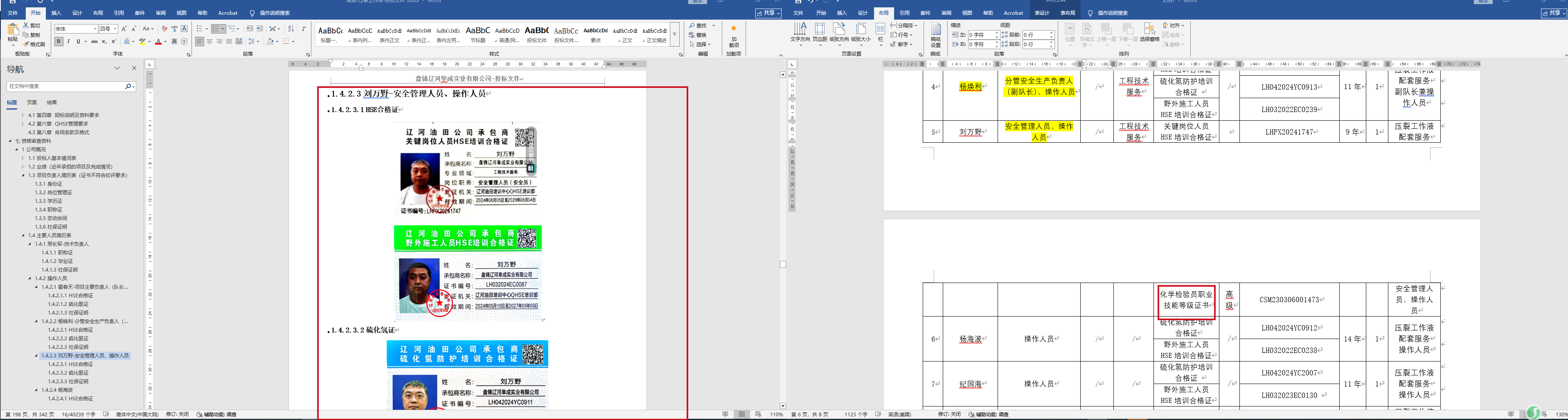
Task: Open the font size dropdown showing 四号
Action: point(115,29)
